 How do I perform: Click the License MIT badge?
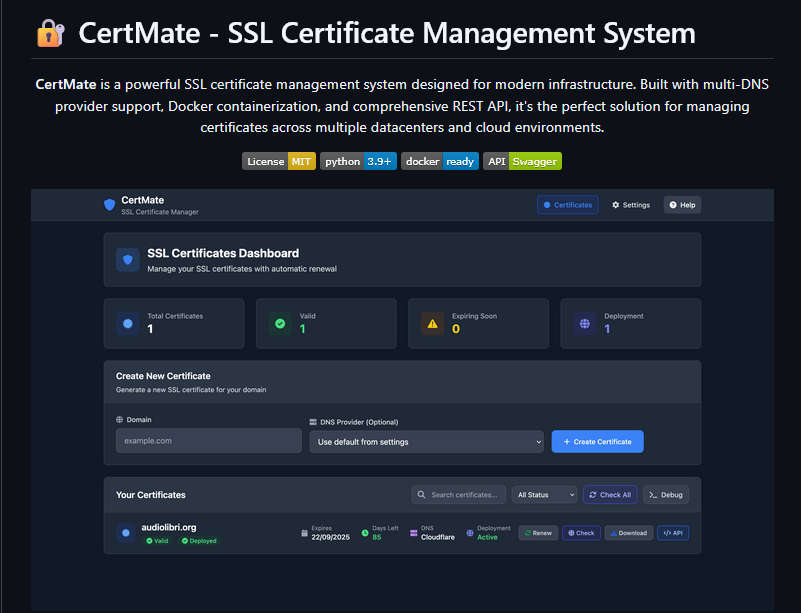279,161
